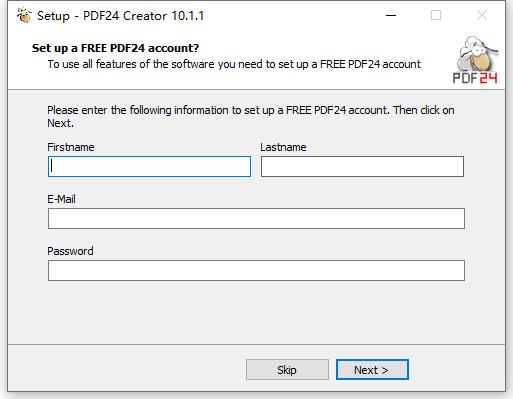
Task: Click the PDF24 setup icon in title bar
Action: (24, 15)
